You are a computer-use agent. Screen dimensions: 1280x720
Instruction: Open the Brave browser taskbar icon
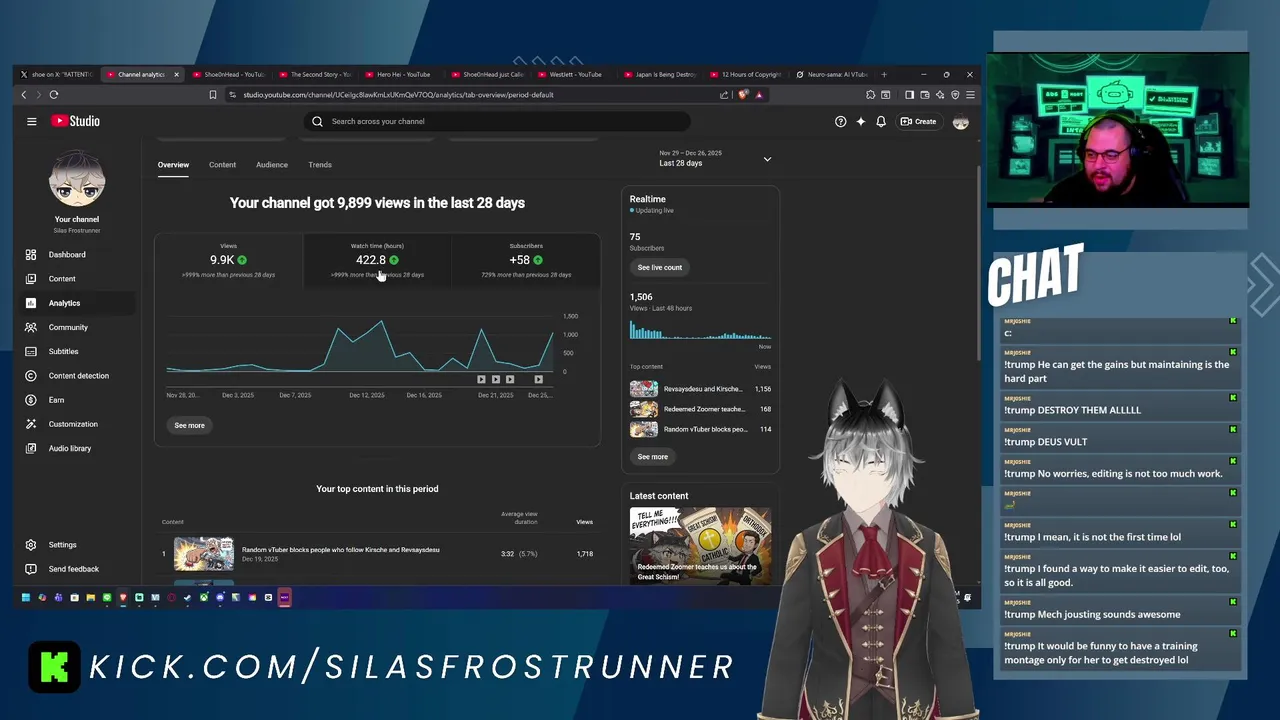click(x=123, y=598)
